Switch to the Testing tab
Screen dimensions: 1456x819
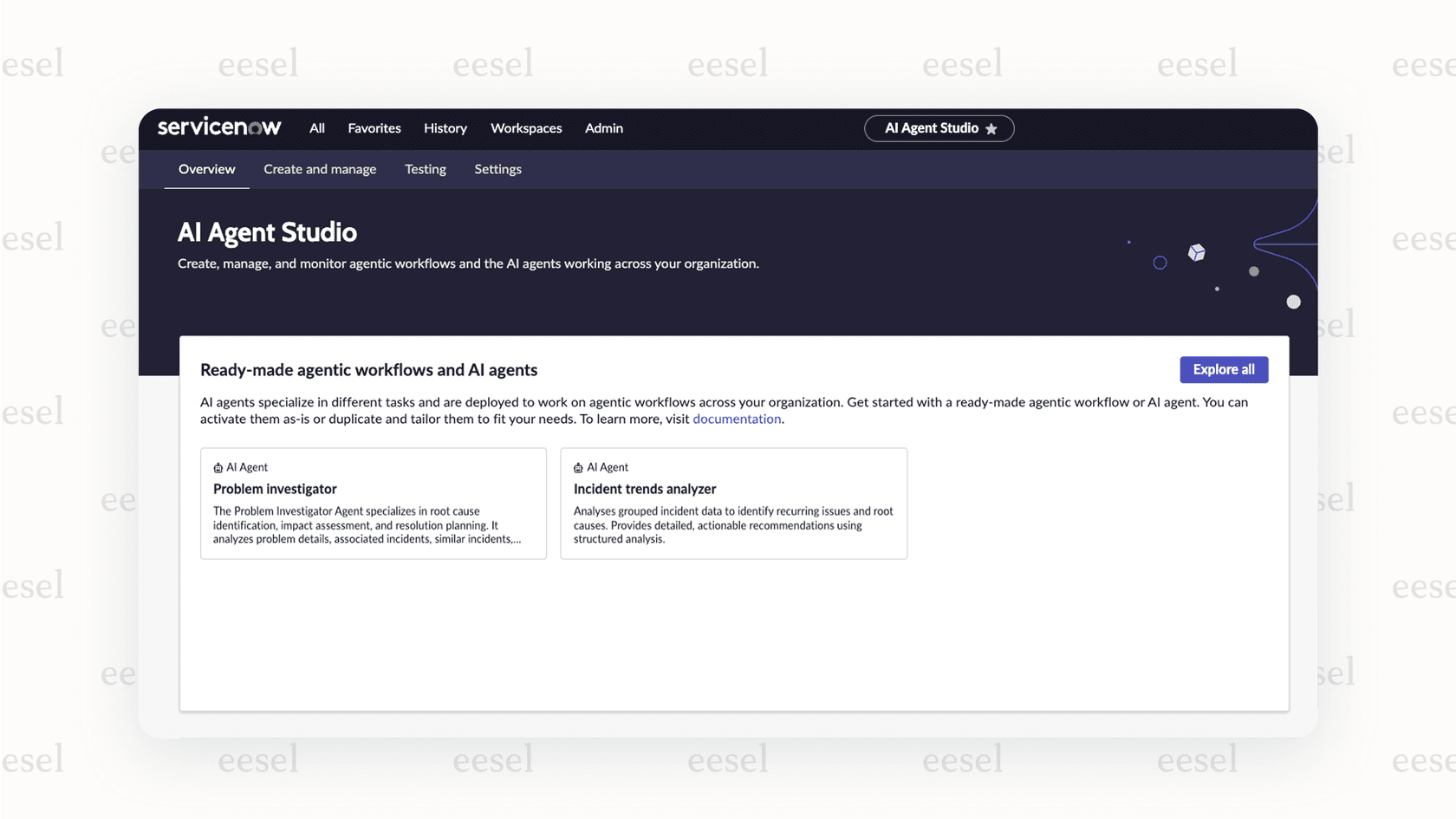[425, 169]
